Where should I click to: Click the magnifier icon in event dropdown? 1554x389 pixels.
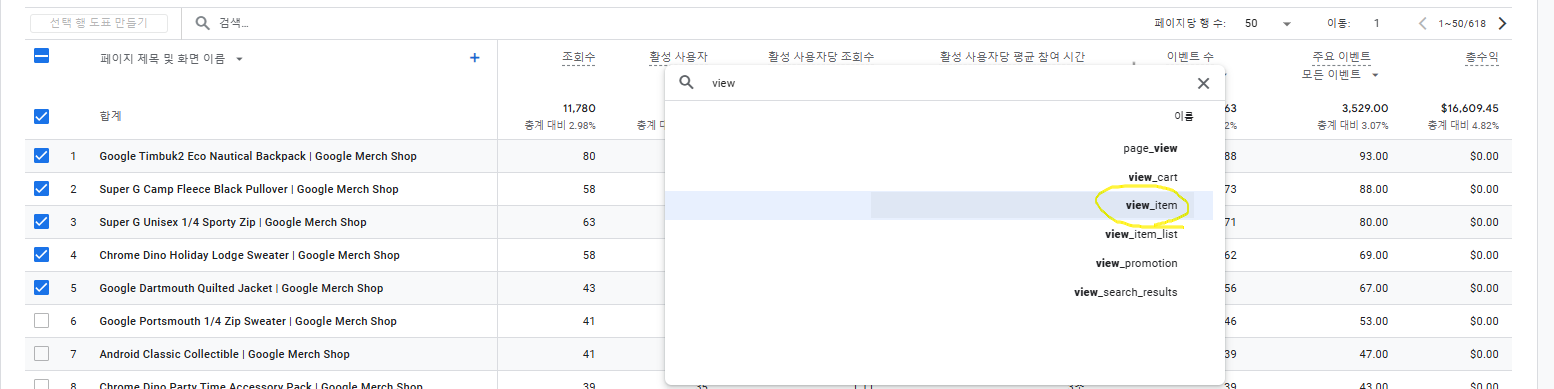(687, 83)
